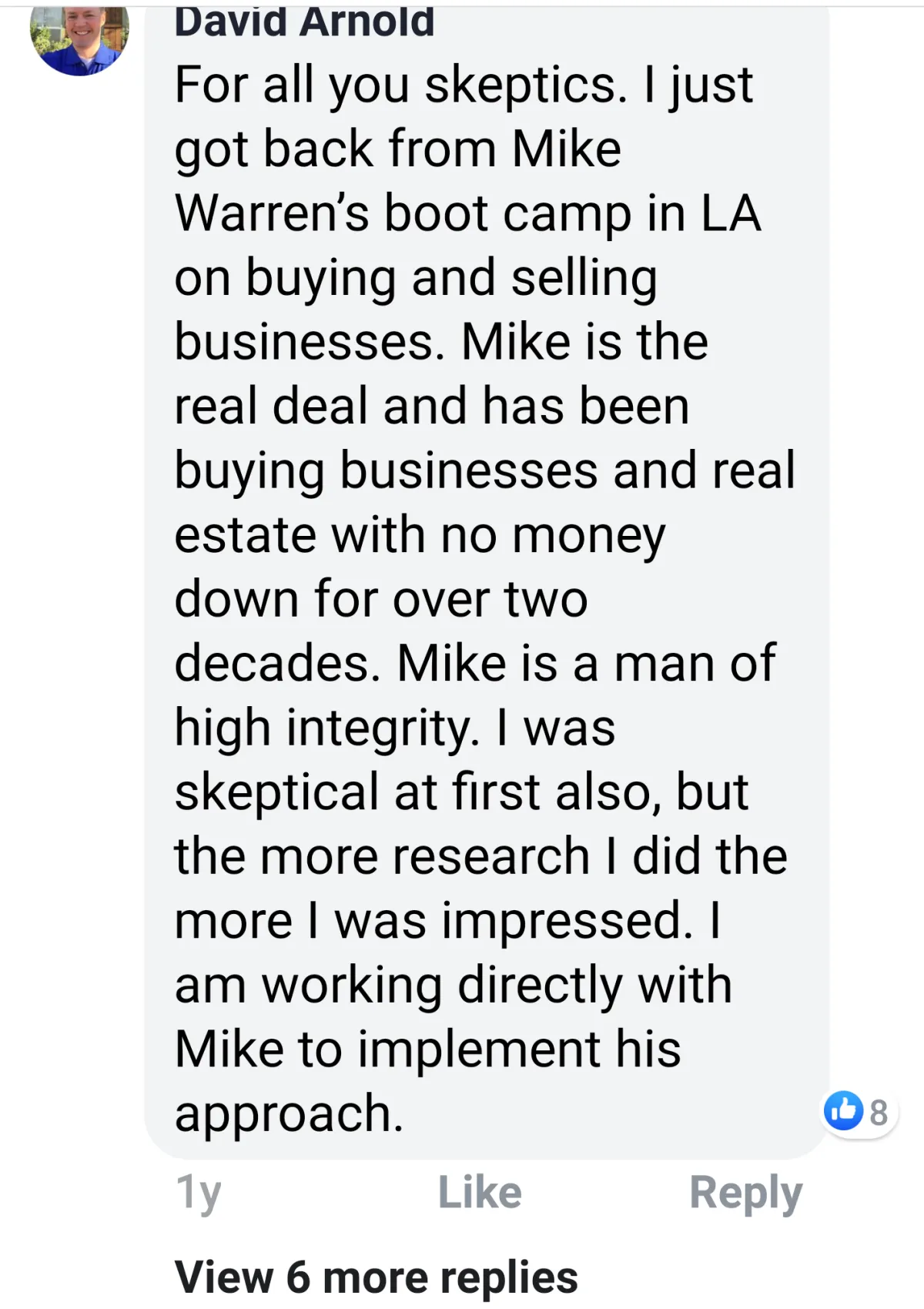Reply to David Arnold's comment

click(x=745, y=1194)
